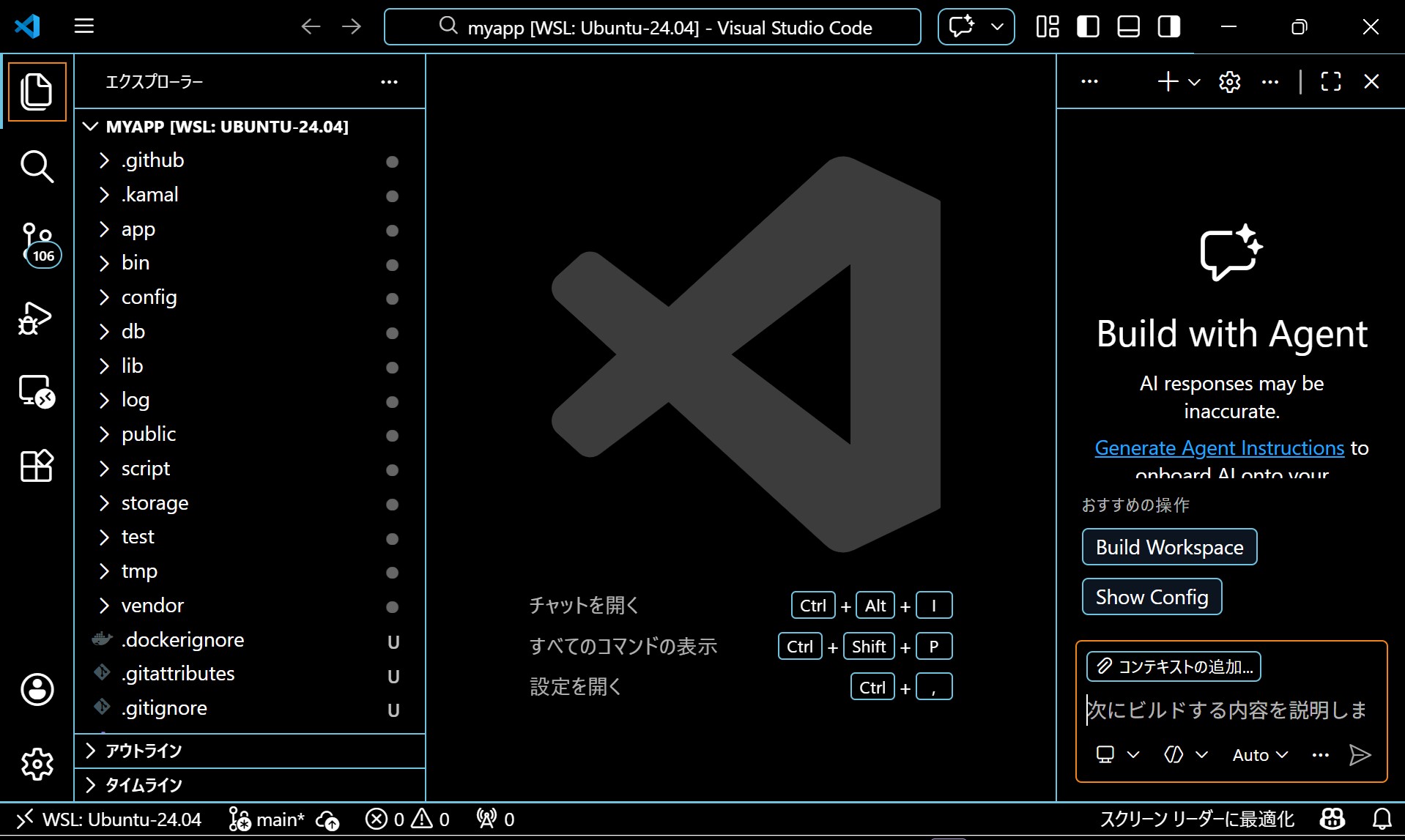Open the Remote Explorer view

pos(37,392)
